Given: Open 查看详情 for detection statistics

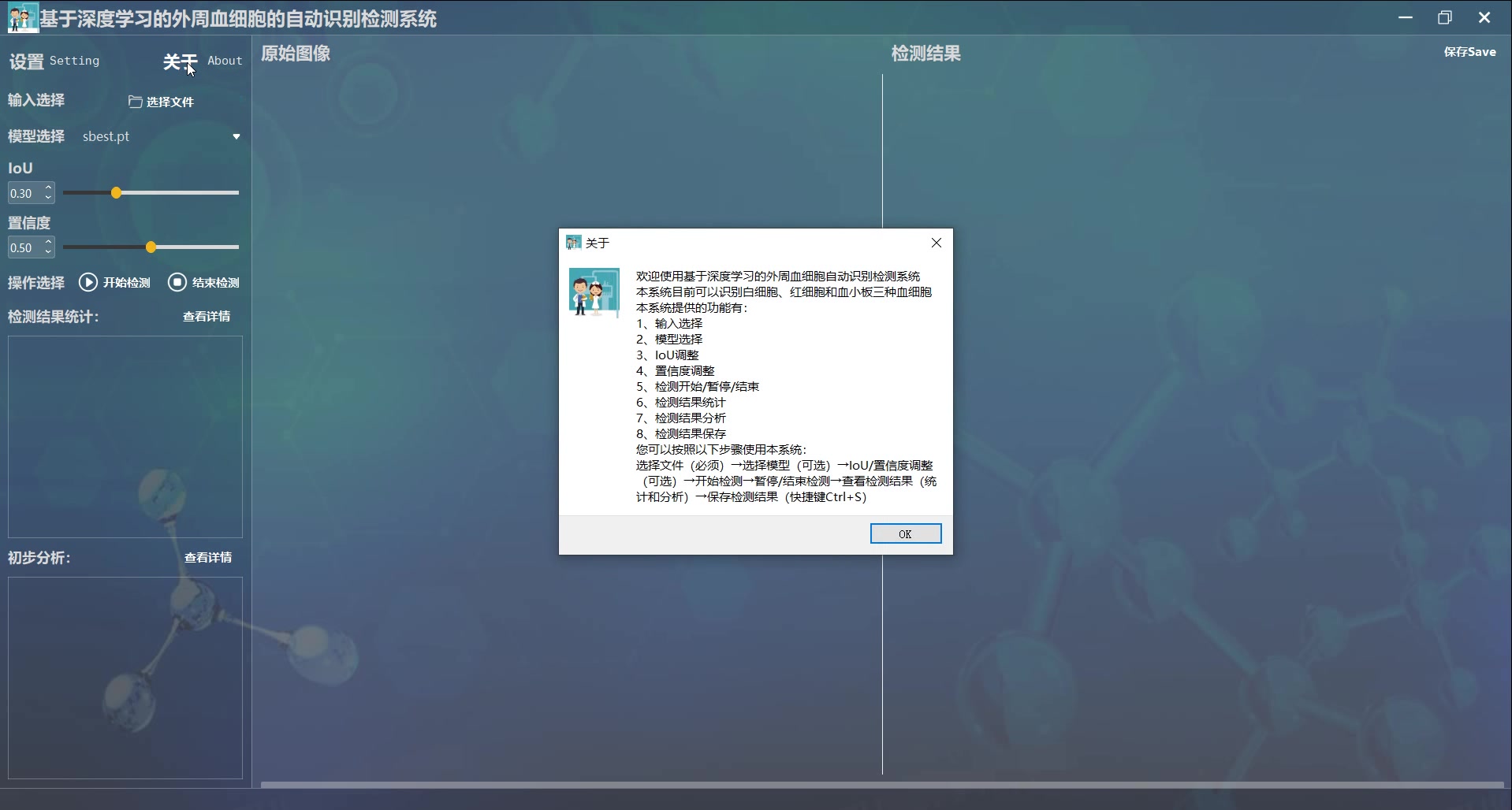Looking at the screenshot, I should pos(207,317).
